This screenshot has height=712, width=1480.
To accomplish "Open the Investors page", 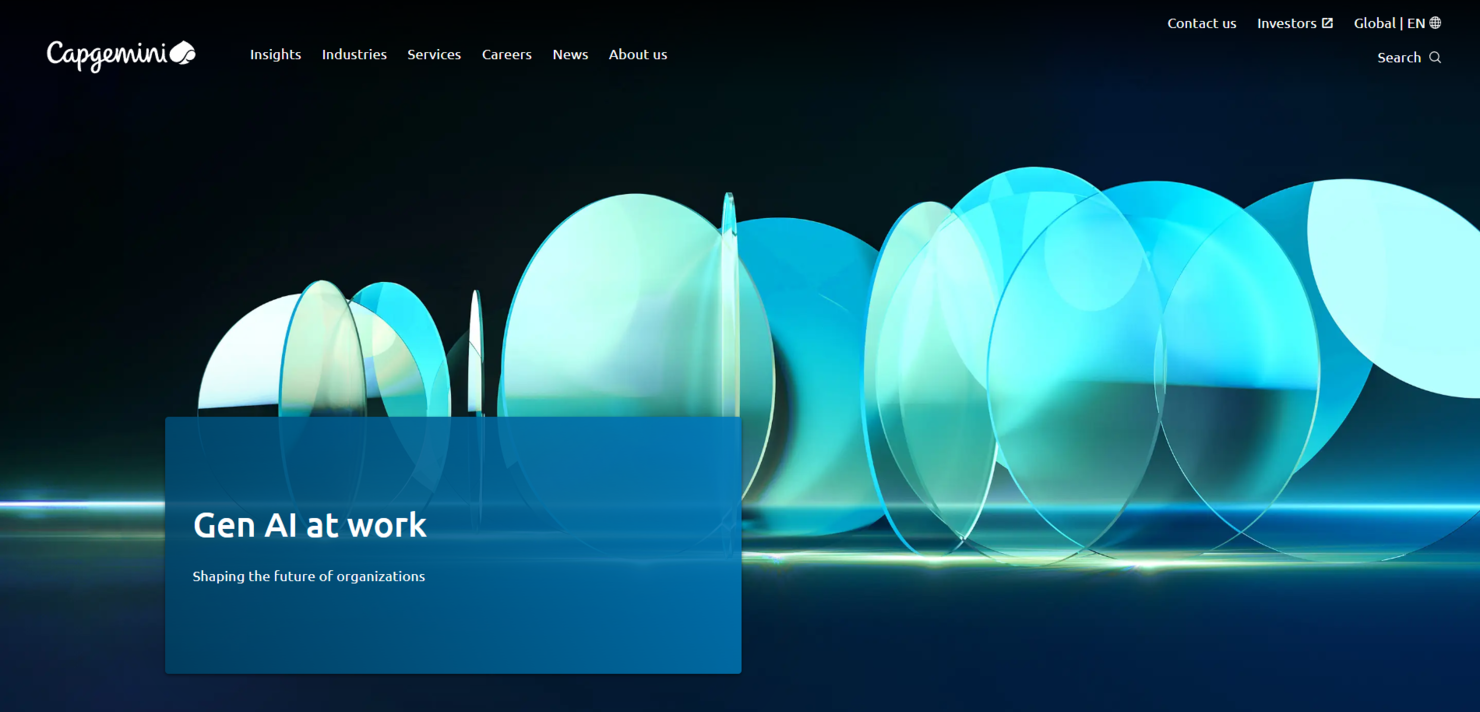I will click(1288, 23).
